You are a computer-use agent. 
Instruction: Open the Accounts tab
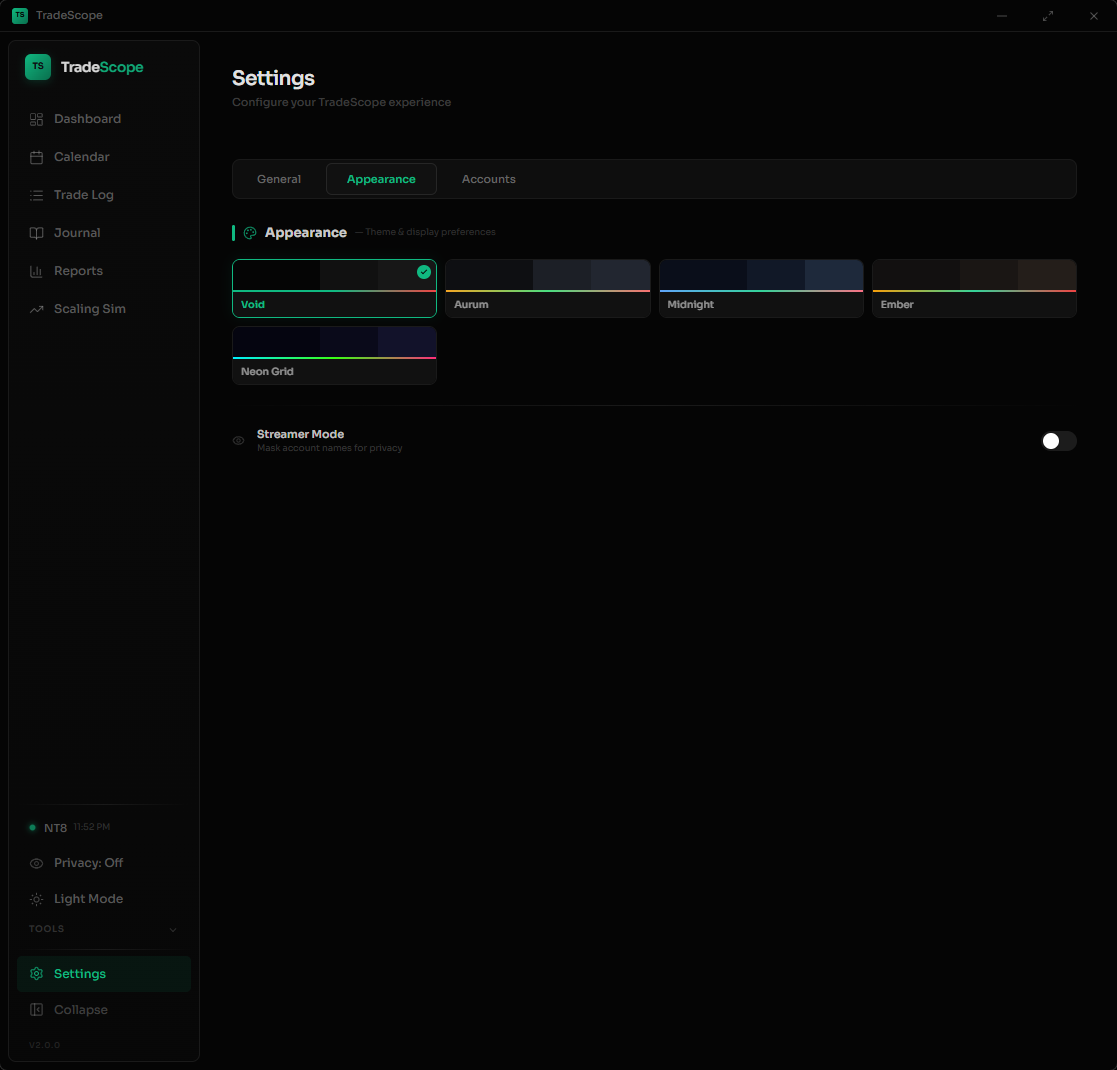click(x=488, y=179)
